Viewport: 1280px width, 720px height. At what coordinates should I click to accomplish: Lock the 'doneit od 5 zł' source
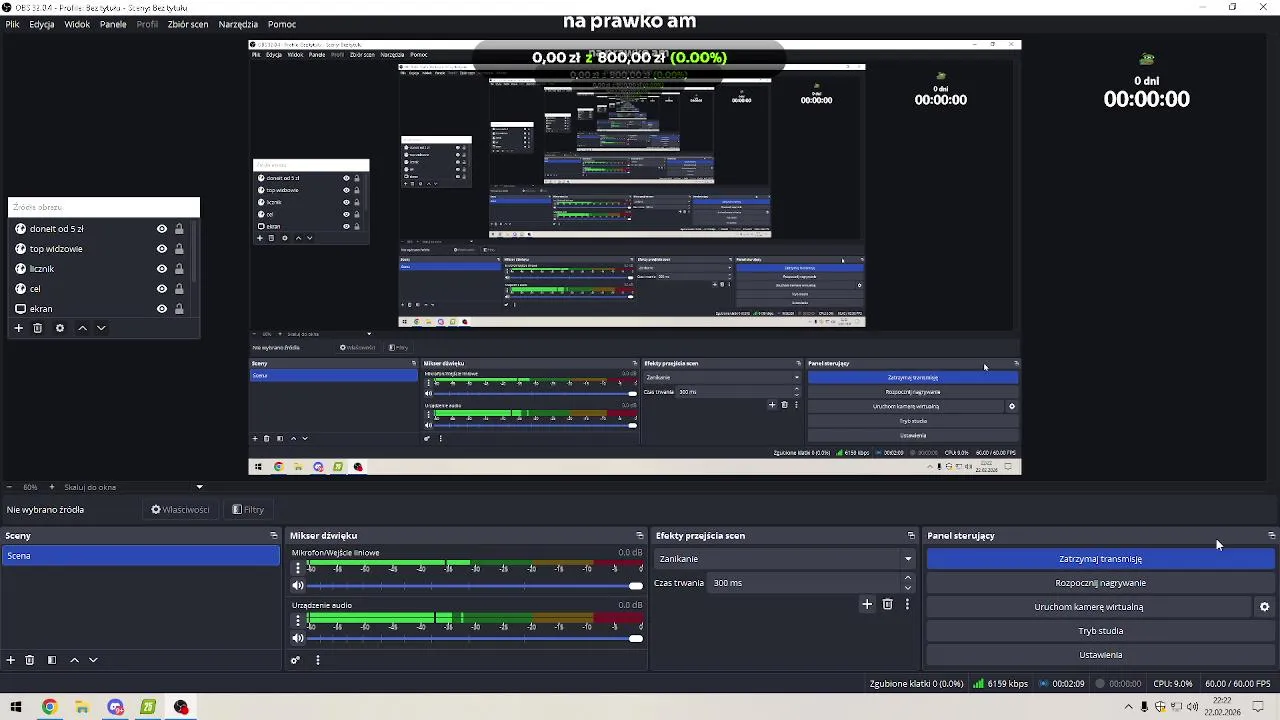(x=179, y=229)
